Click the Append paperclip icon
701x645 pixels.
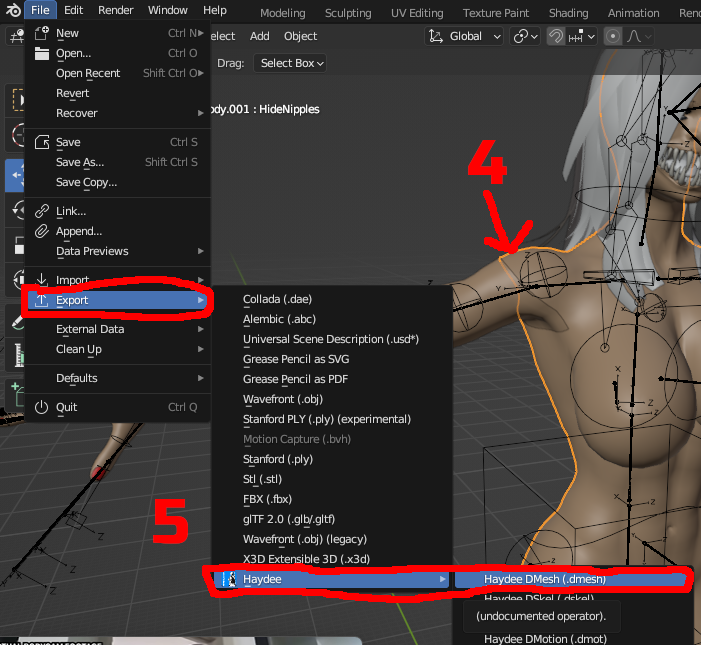42,231
